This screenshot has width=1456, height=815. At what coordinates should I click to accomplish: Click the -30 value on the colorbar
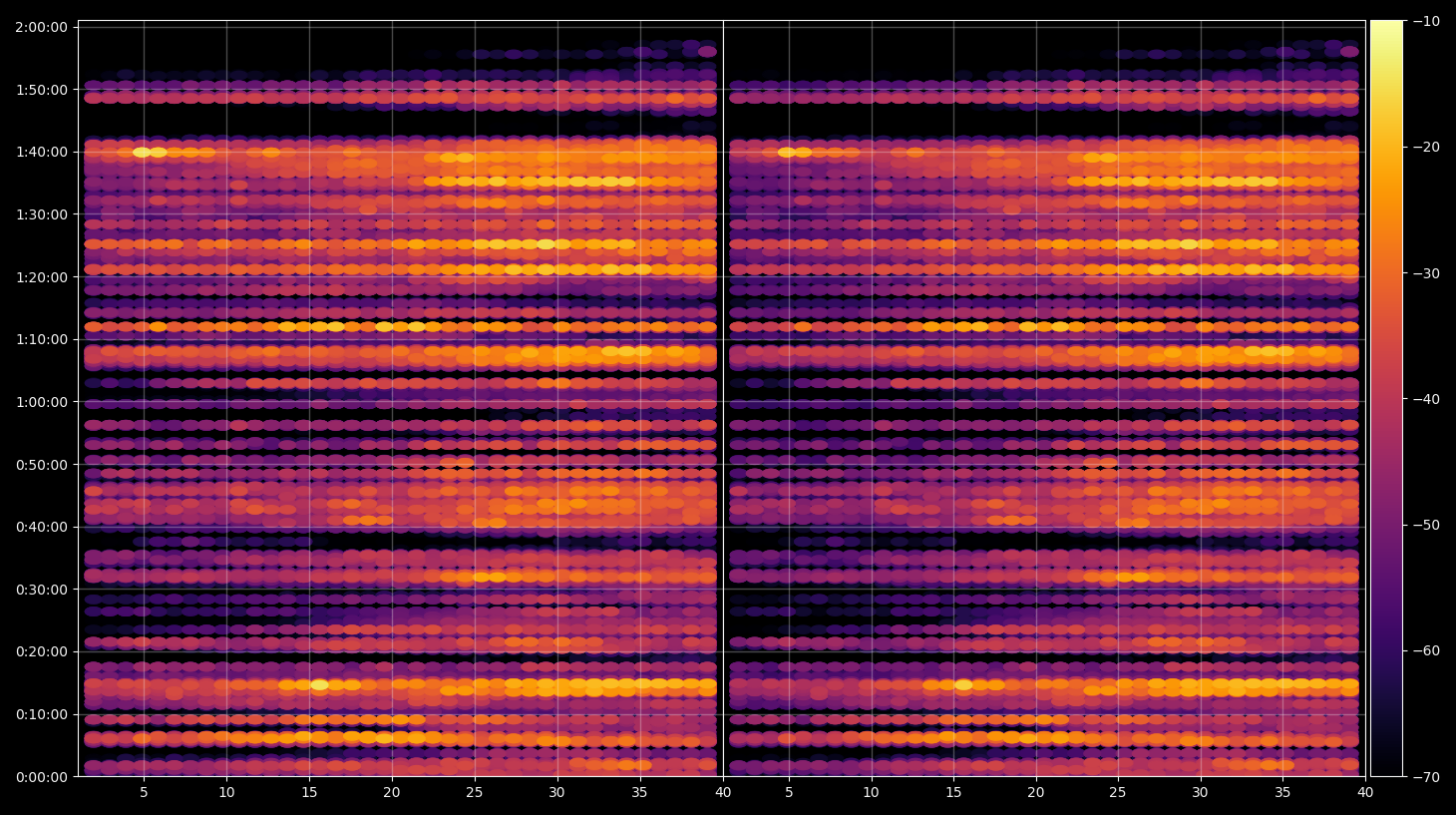pyautogui.click(x=1425, y=273)
